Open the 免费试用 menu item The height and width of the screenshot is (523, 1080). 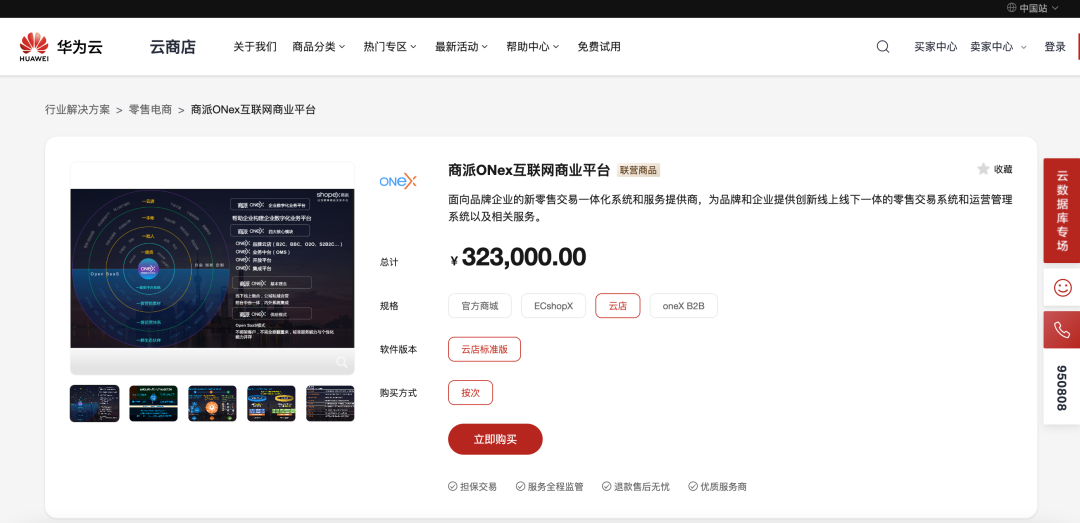pyautogui.click(x=599, y=47)
